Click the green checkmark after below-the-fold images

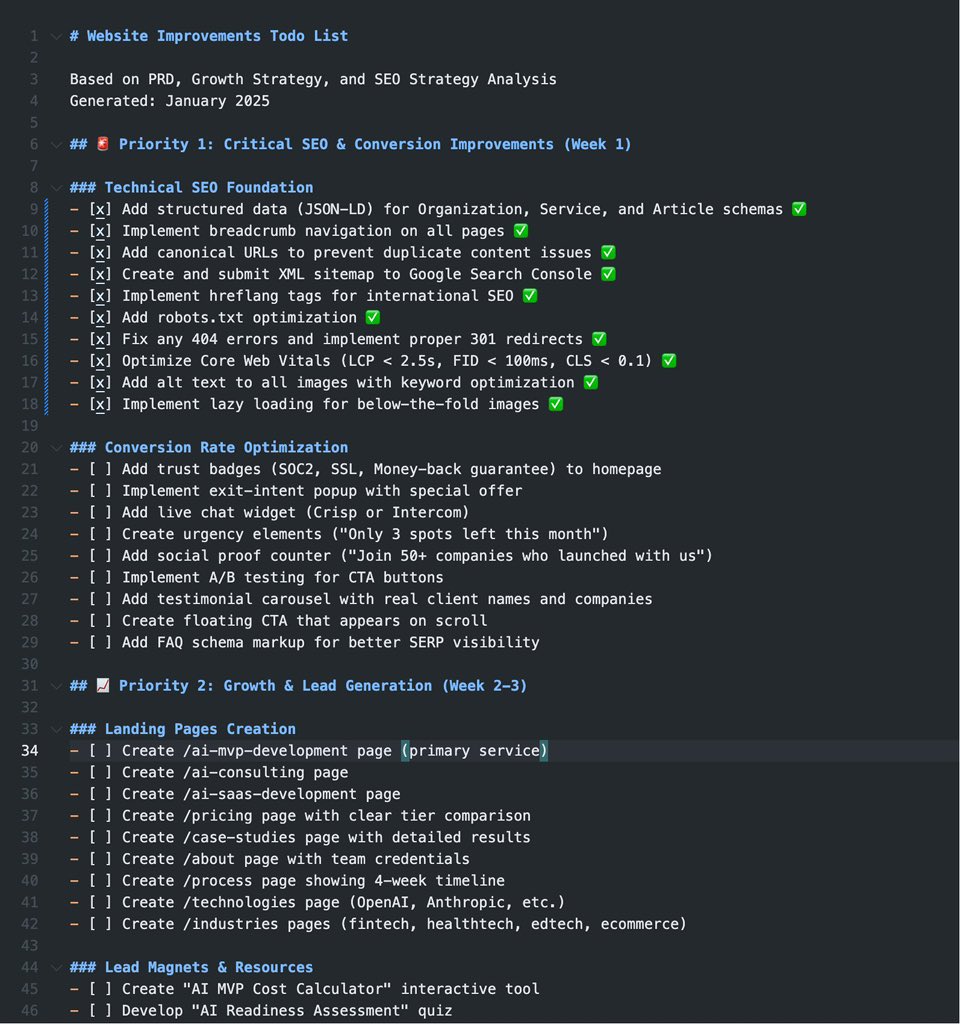pyautogui.click(x=556, y=404)
